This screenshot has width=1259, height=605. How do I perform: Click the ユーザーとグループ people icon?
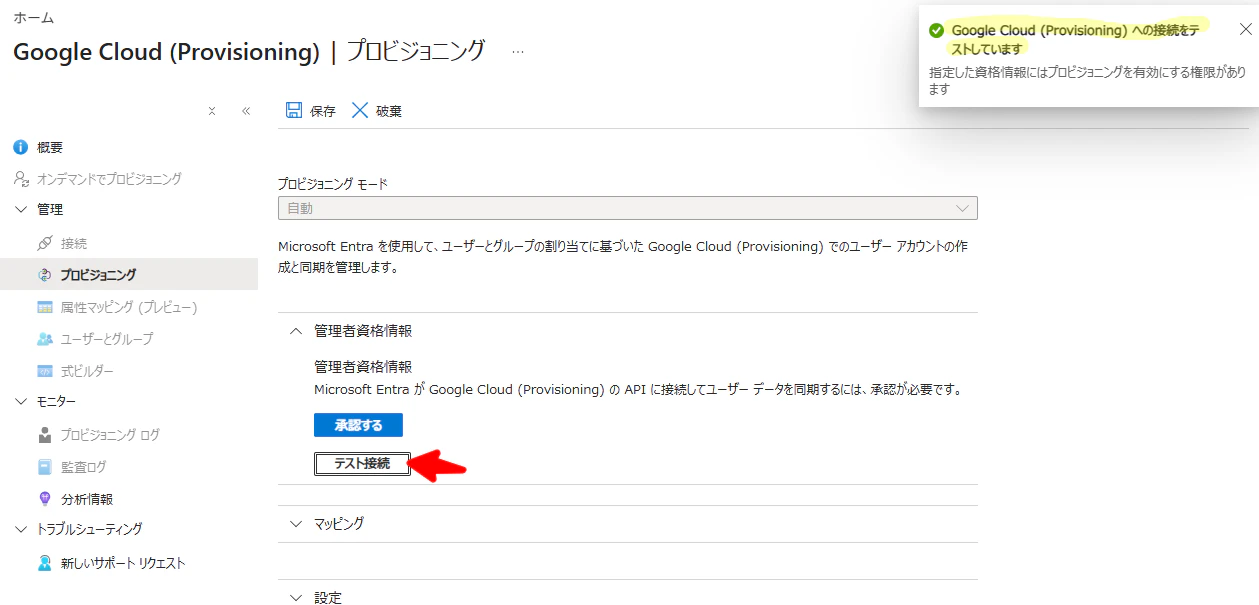(x=45, y=339)
